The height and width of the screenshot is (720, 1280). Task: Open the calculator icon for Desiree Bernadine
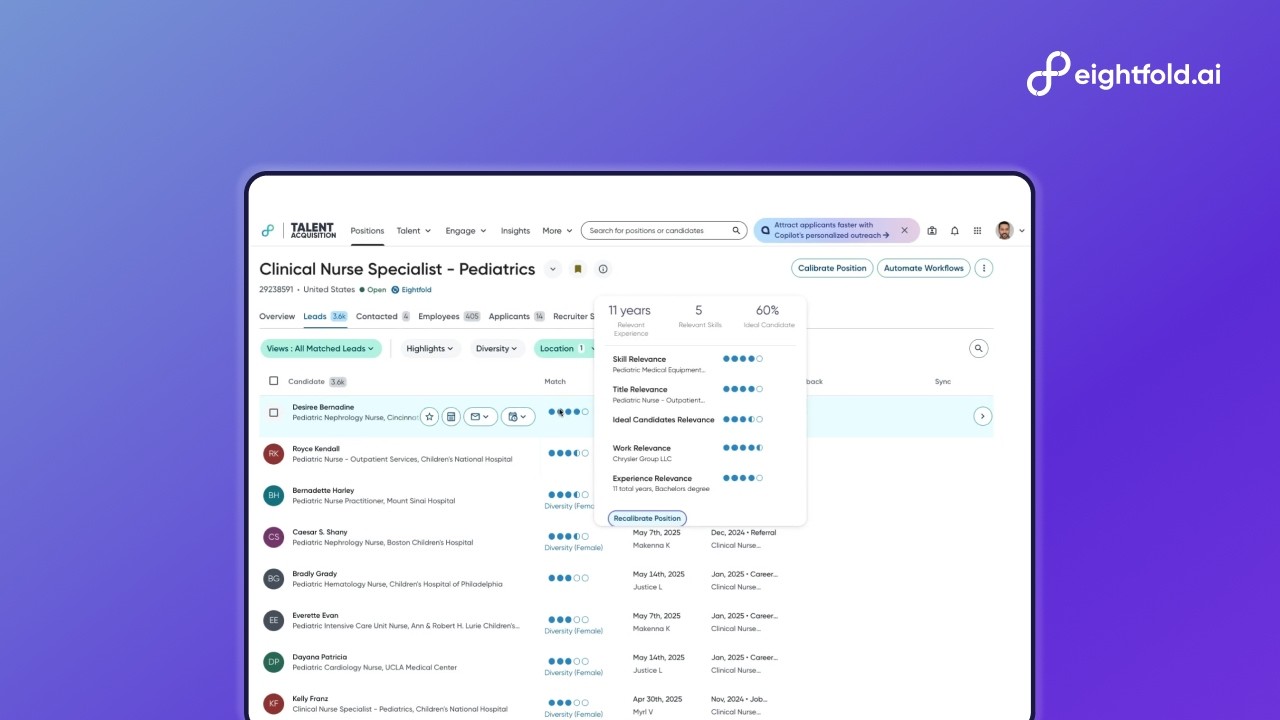click(x=451, y=416)
